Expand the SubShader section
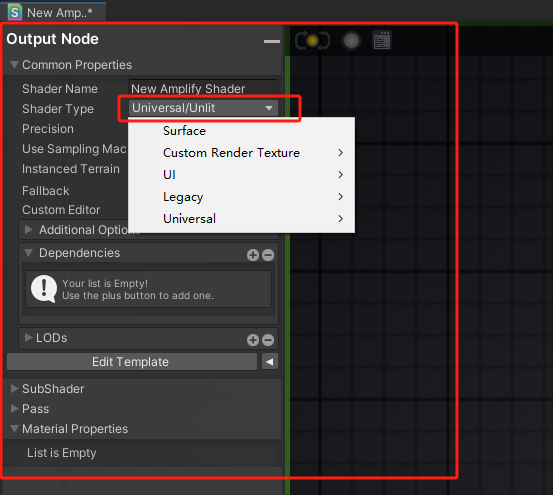The image size is (553, 495). click(14, 389)
